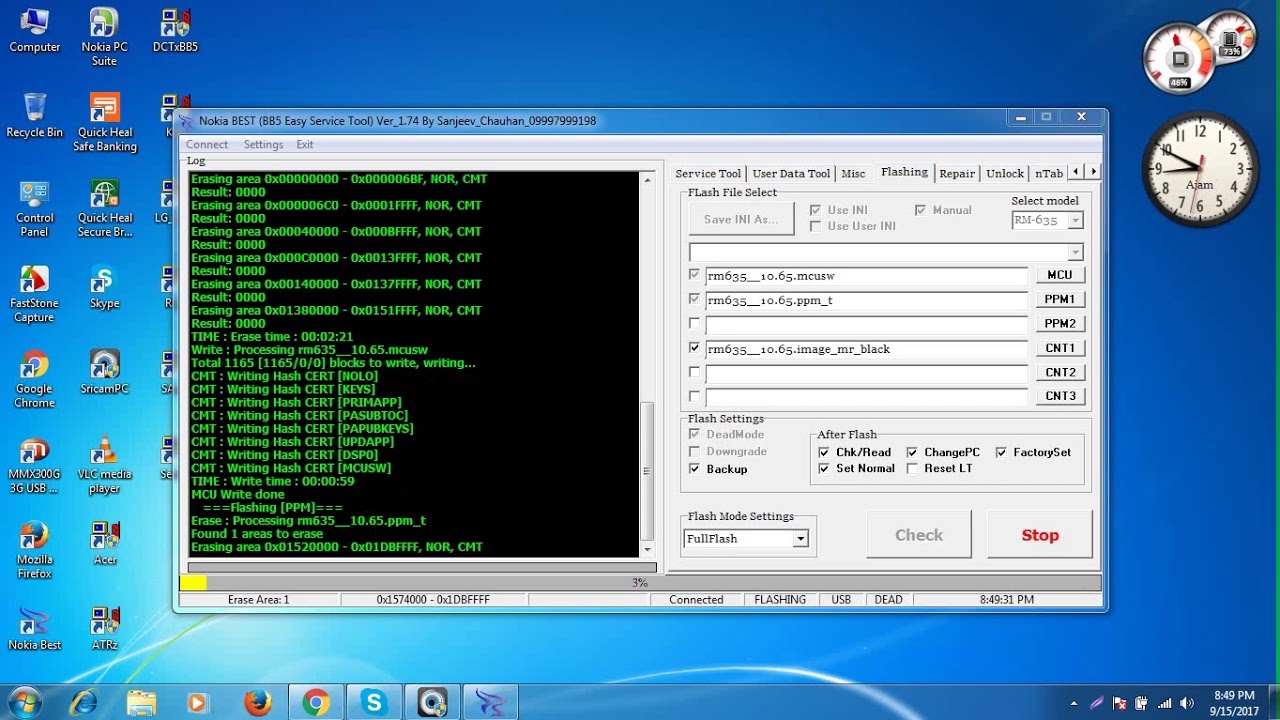Switch to Skype taskbar button
Image resolution: width=1280 pixels, height=720 pixels.
374,703
